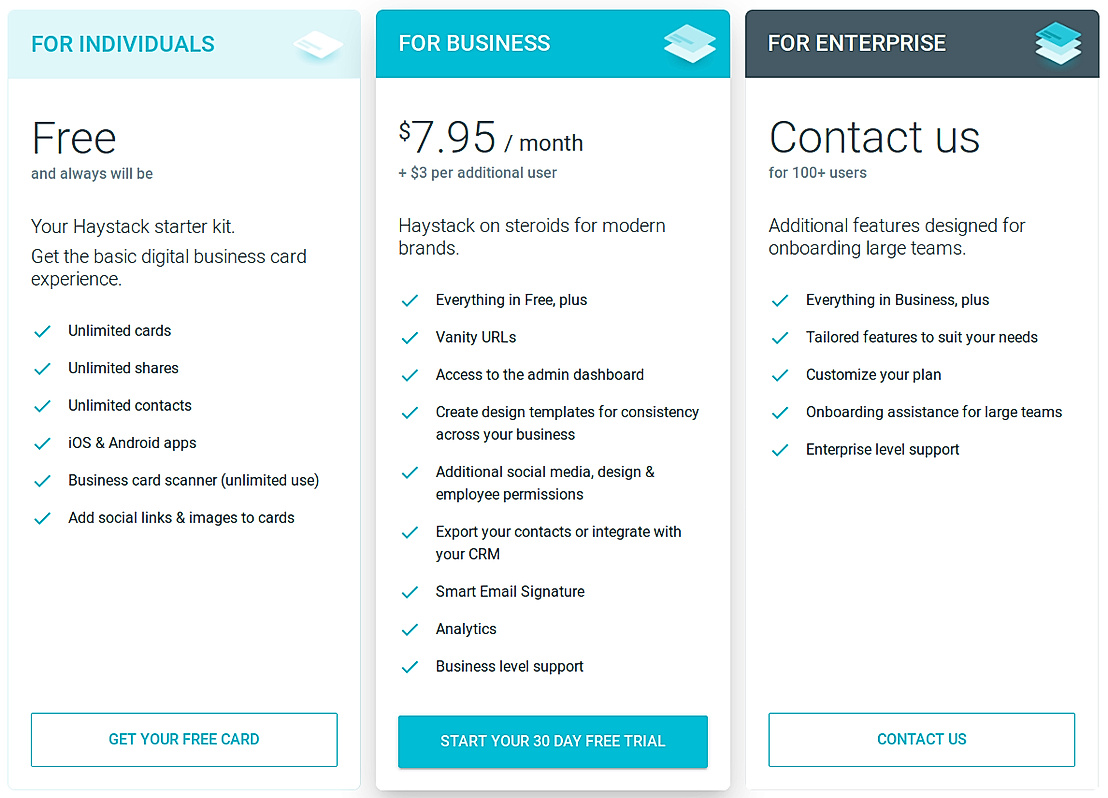The width and height of the screenshot is (1108, 798).
Task: Click the layered cards icon beside FOR BUSINESS
Action: 689,43
